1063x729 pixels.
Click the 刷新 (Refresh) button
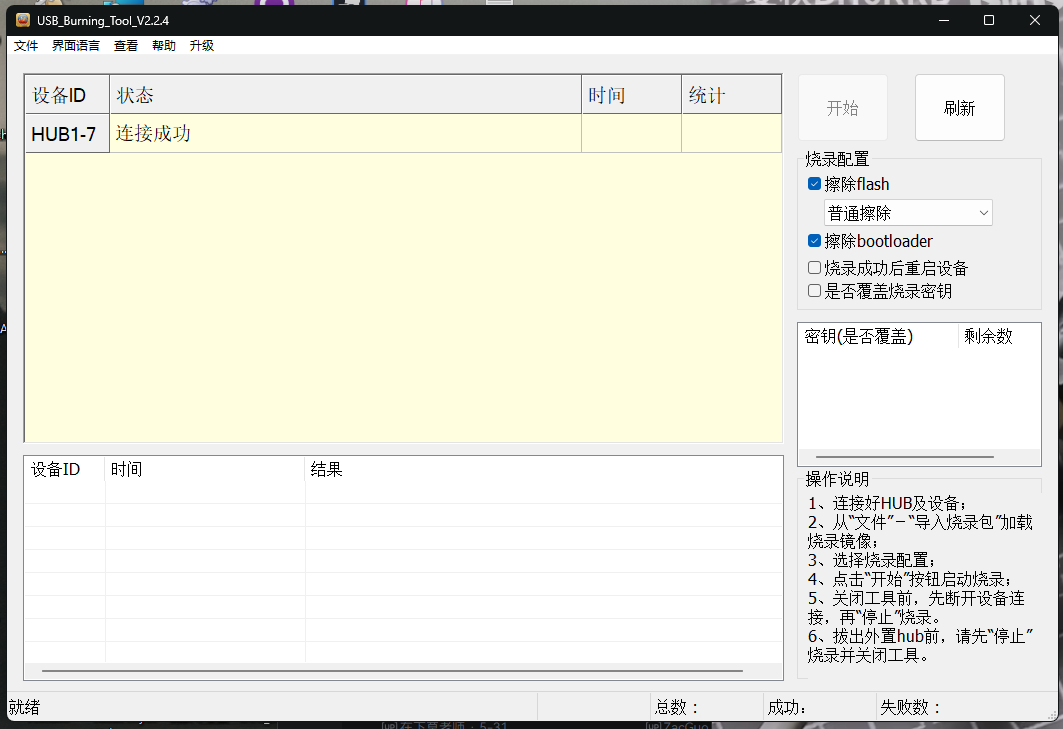click(x=959, y=107)
